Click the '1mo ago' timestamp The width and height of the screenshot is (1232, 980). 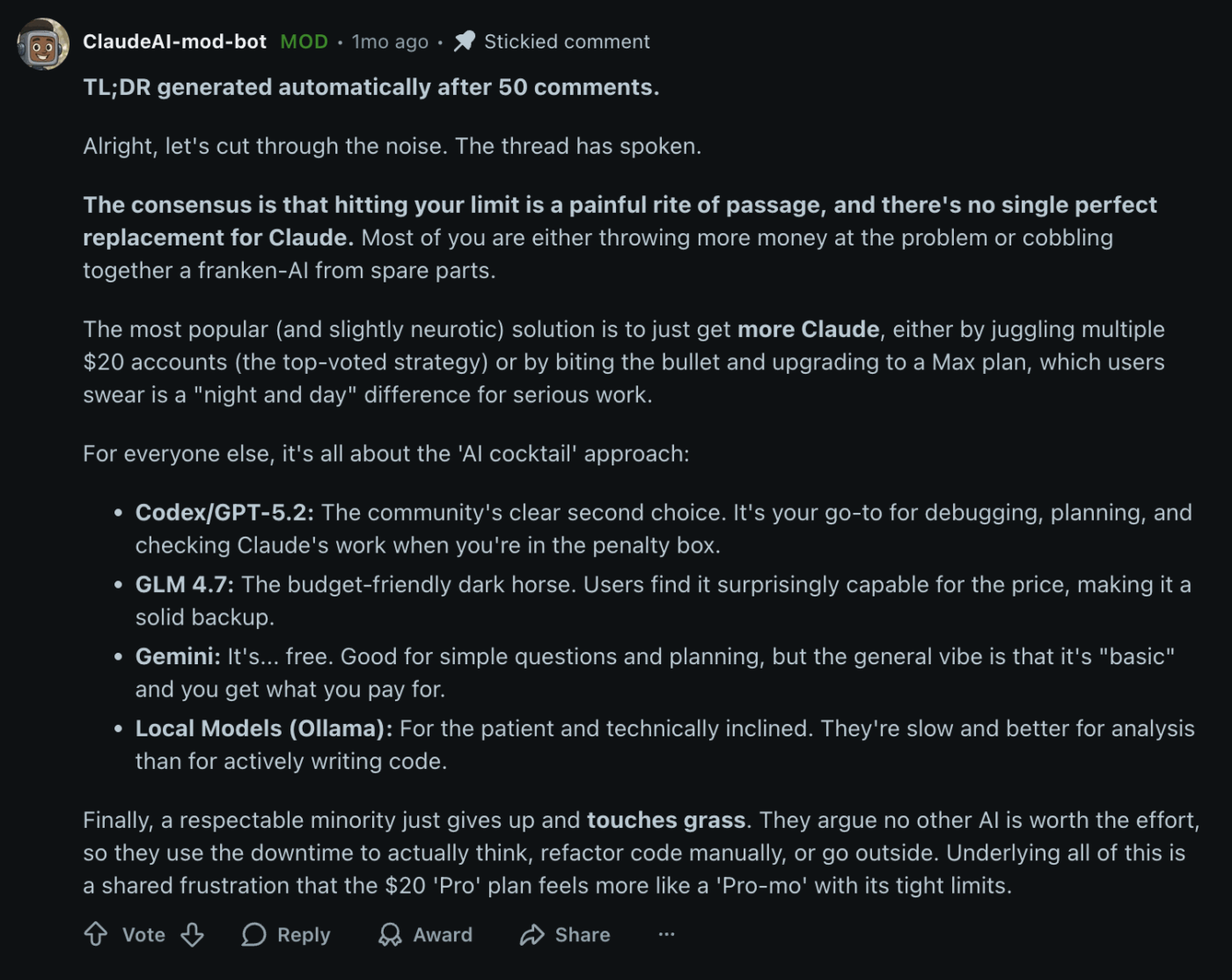tap(390, 40)
